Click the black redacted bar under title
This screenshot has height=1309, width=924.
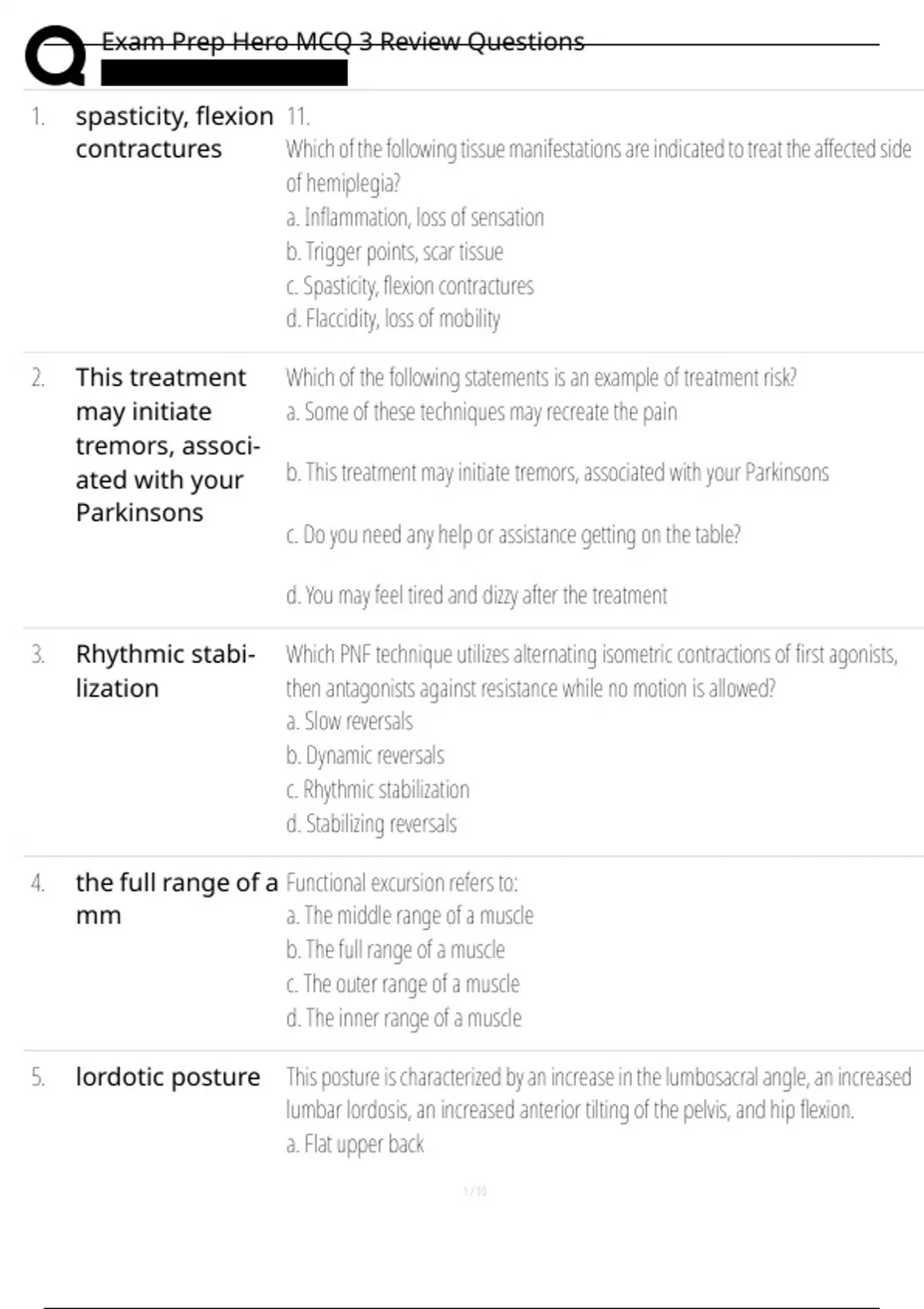click(x=224, y=73)
